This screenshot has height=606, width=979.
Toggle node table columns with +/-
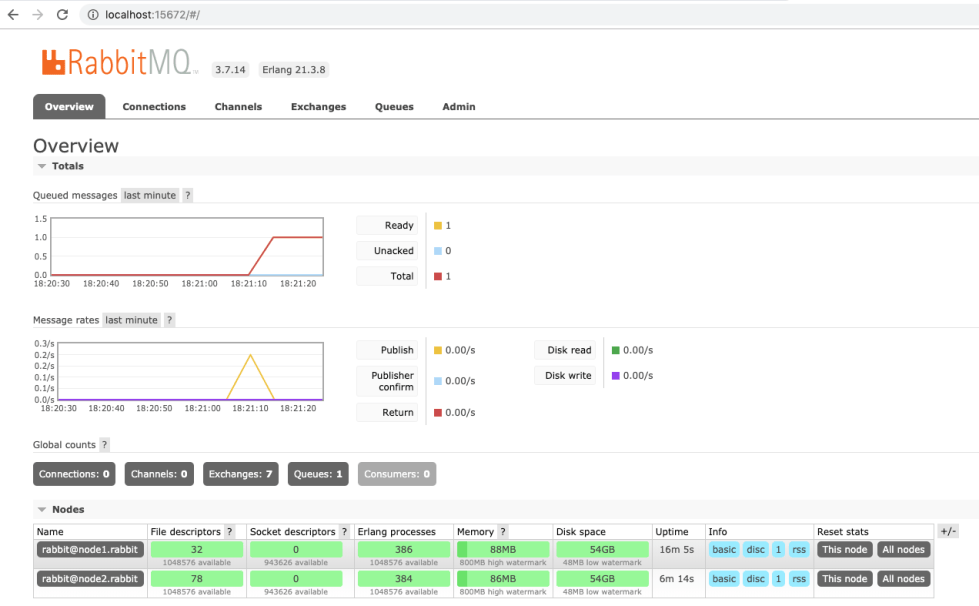(x=948, y=532)
